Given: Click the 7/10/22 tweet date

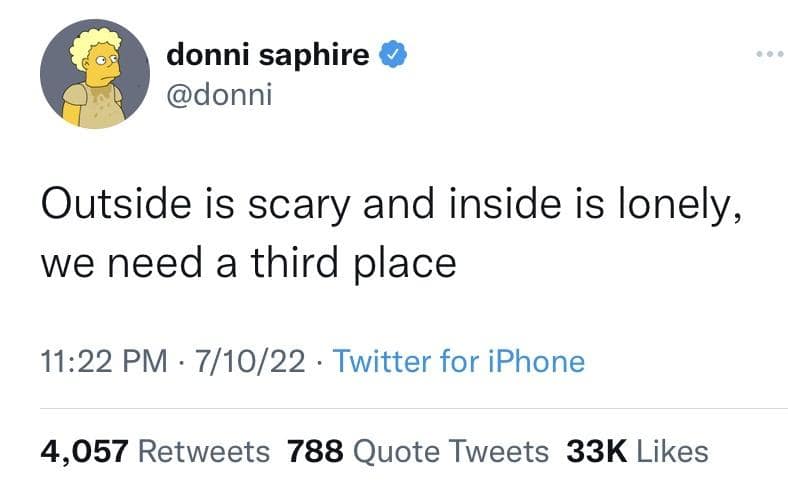Looking at the screenshot, I should click(x=236, y=360).
